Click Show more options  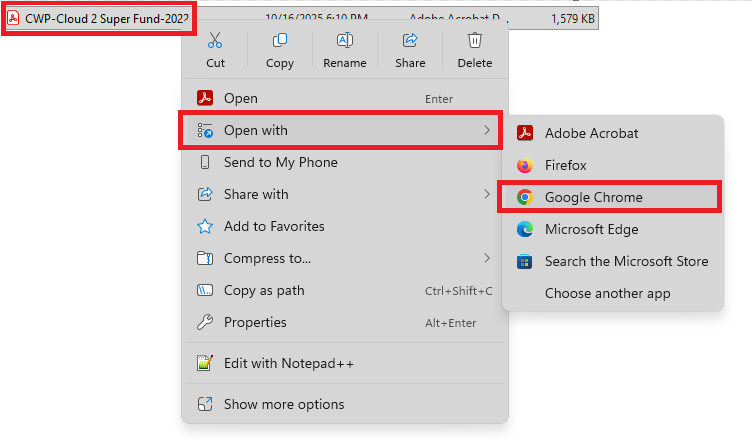(x=283, y=404)
